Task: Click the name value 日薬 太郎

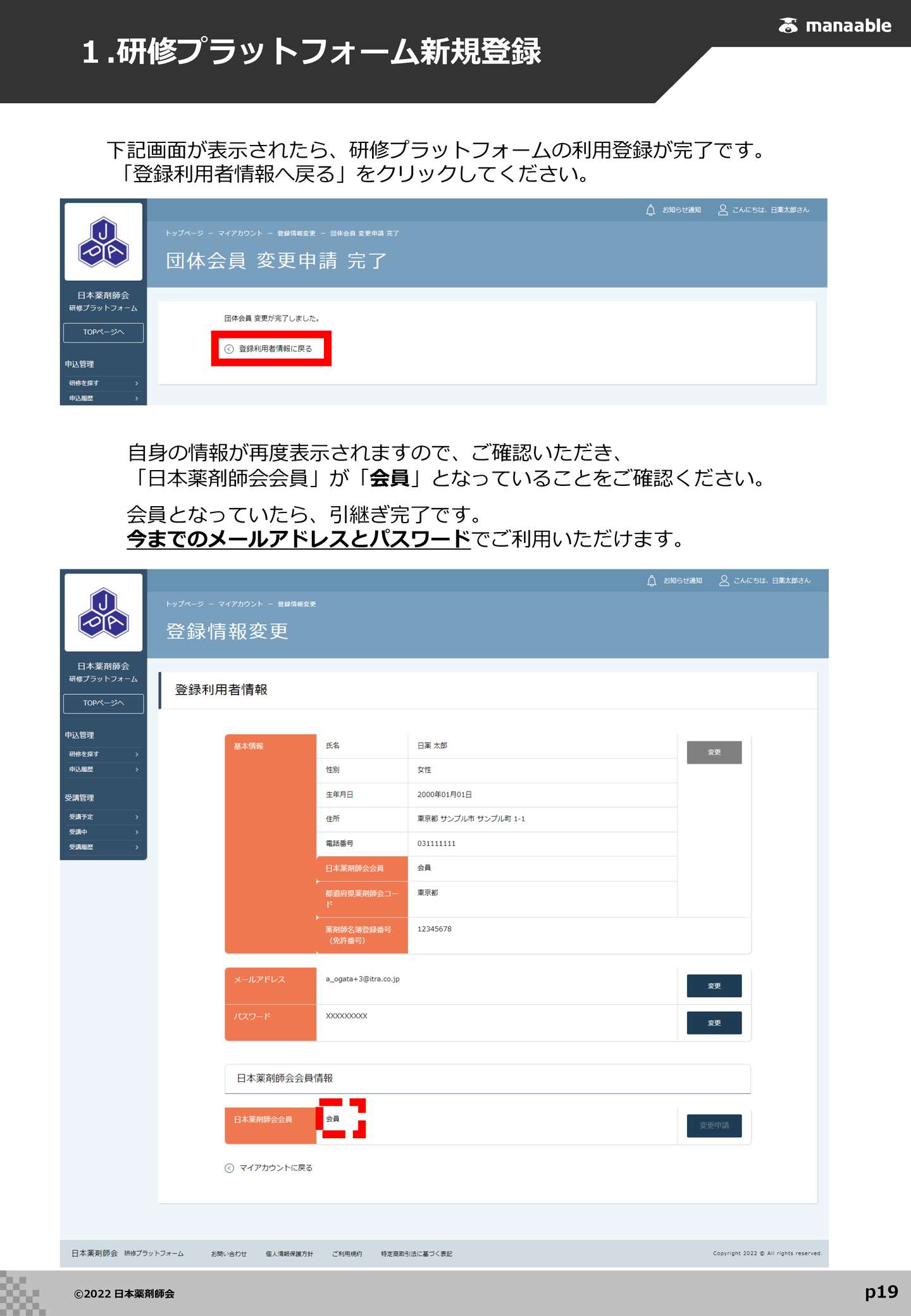Action: pyautogui.click(x=432, y=746)
